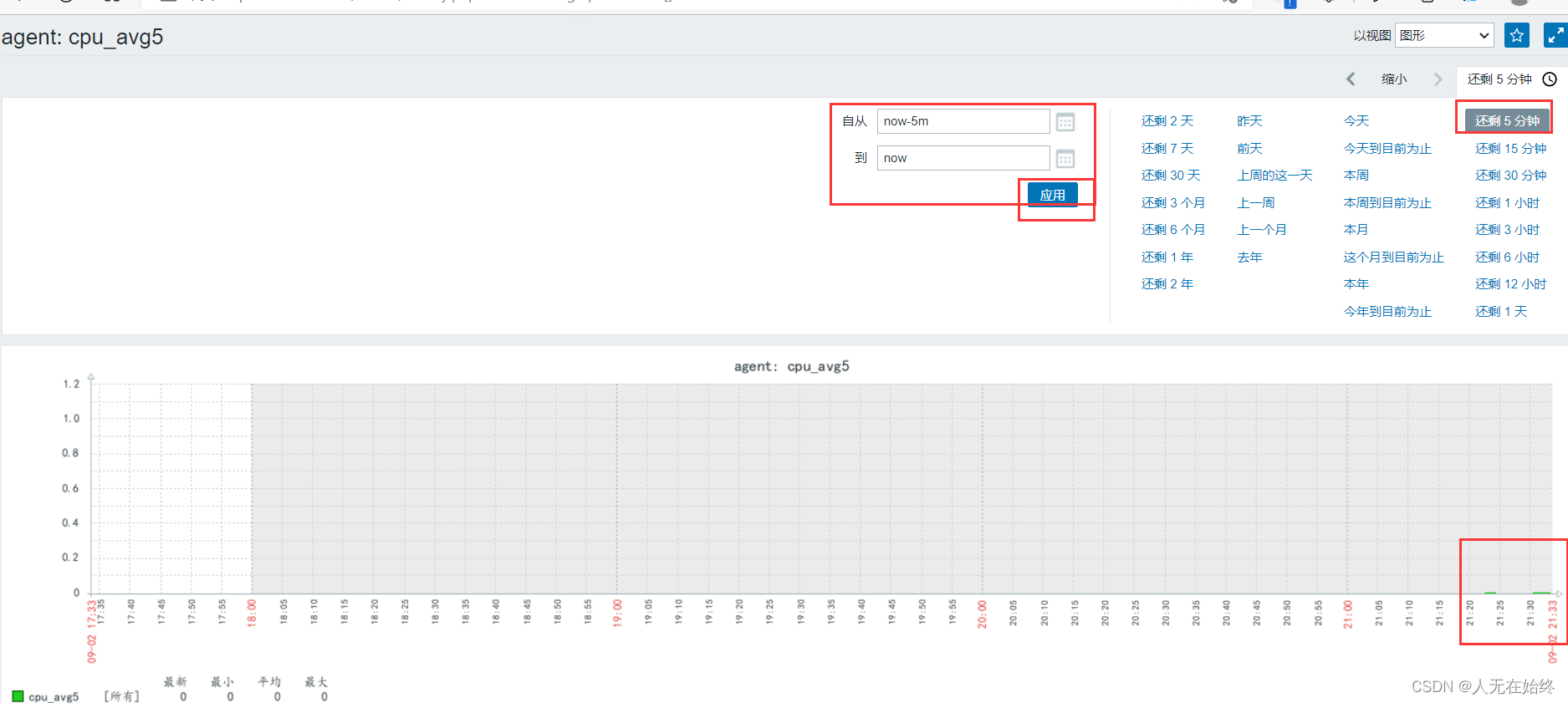Select 今年到目前为止 time range

click(1387, 311)
